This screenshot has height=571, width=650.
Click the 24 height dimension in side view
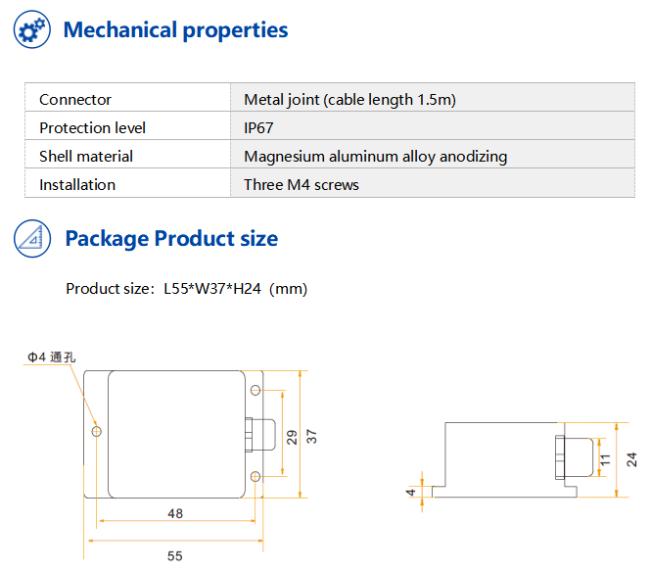coord(631,459)
